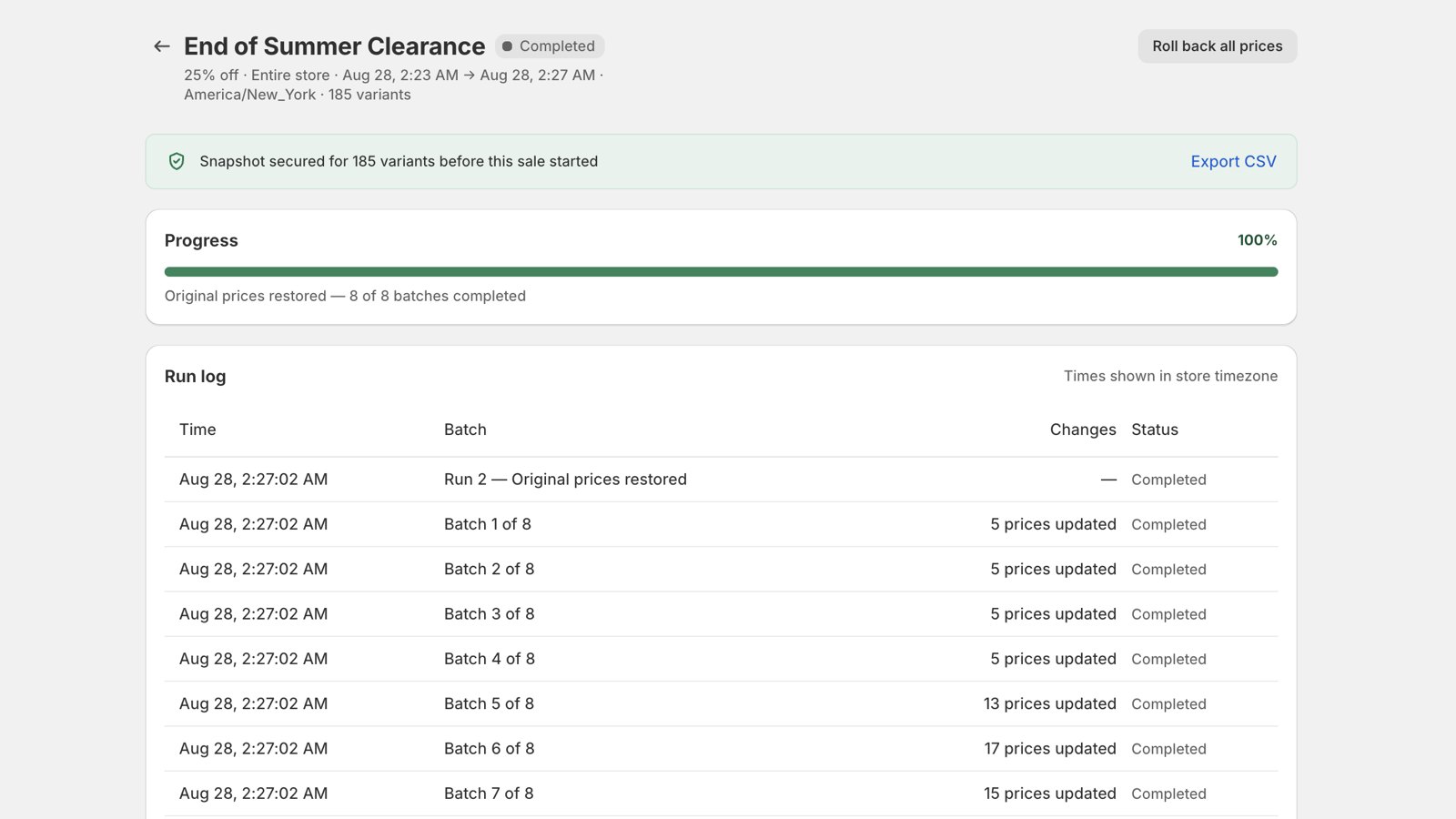Click the Time column header
This screenshot has width=1456, height=819.
[x=197, y=430]
